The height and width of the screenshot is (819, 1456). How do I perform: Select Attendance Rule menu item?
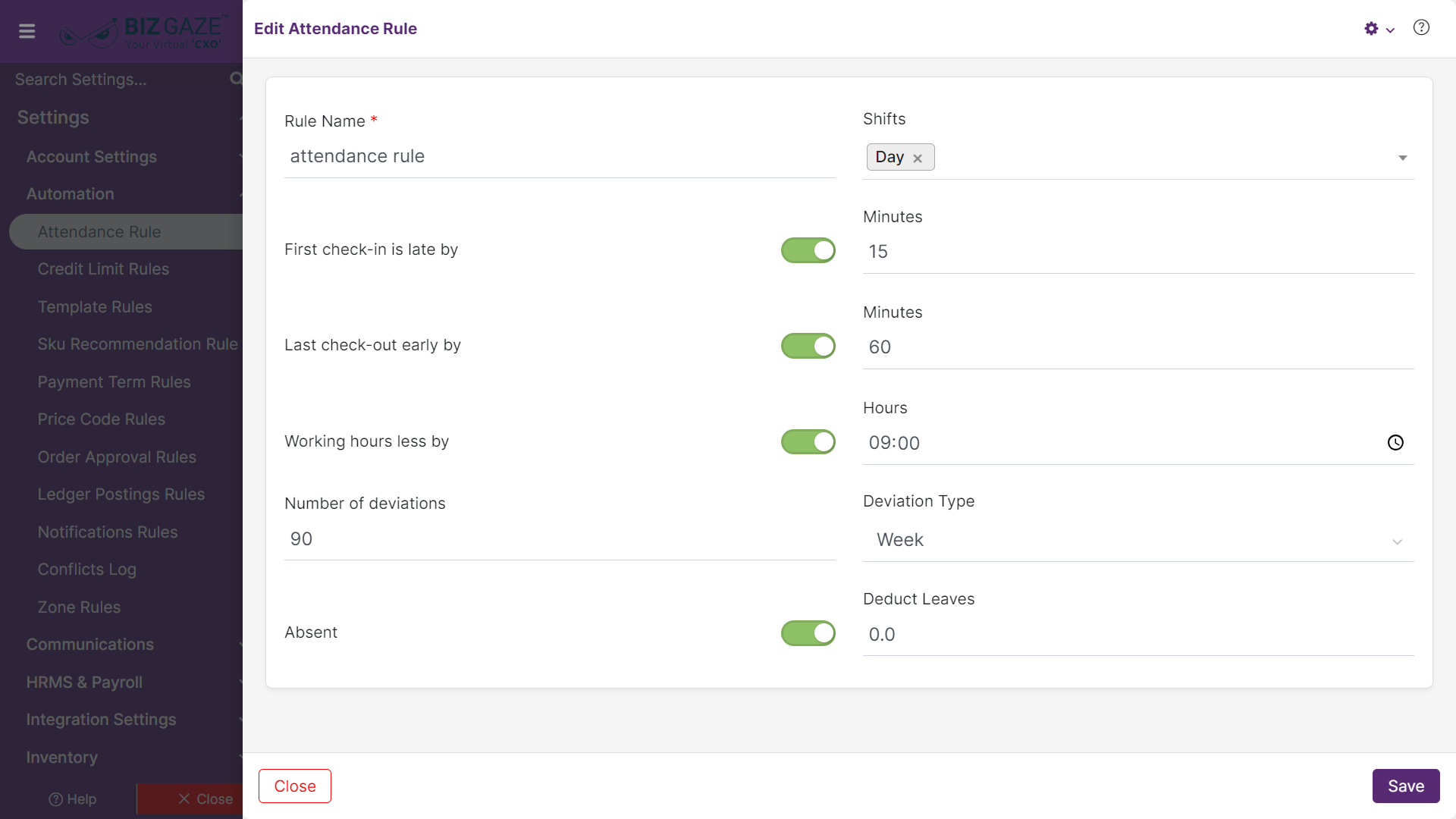pos(126,232)
